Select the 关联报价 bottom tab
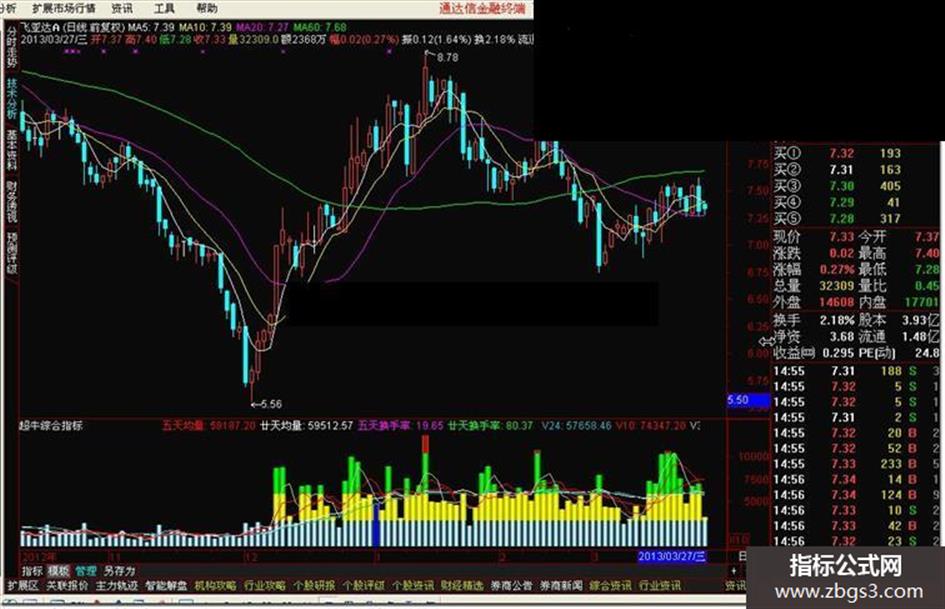The height and width of the screenshot is (609, 945). point(67,585)
